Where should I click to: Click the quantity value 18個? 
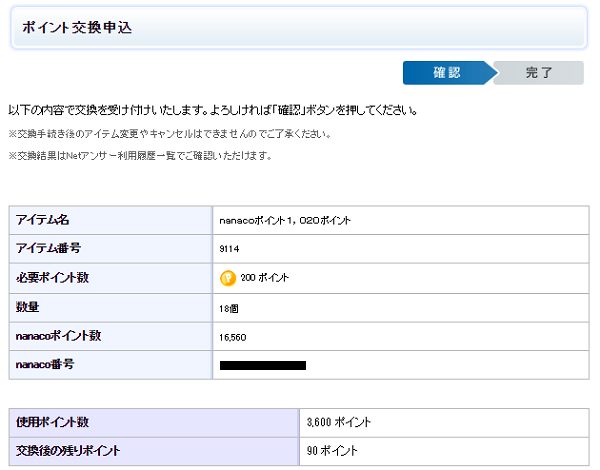(229, 308)
